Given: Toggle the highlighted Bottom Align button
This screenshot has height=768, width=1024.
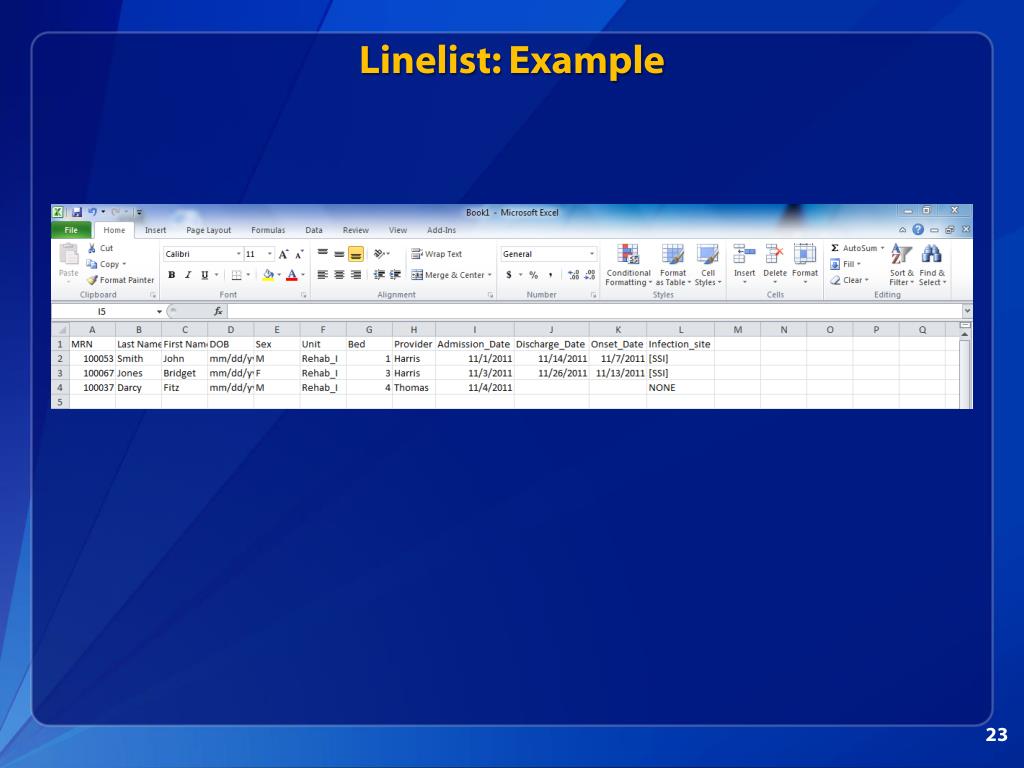Looking at the screenshot, I should 356,254.
